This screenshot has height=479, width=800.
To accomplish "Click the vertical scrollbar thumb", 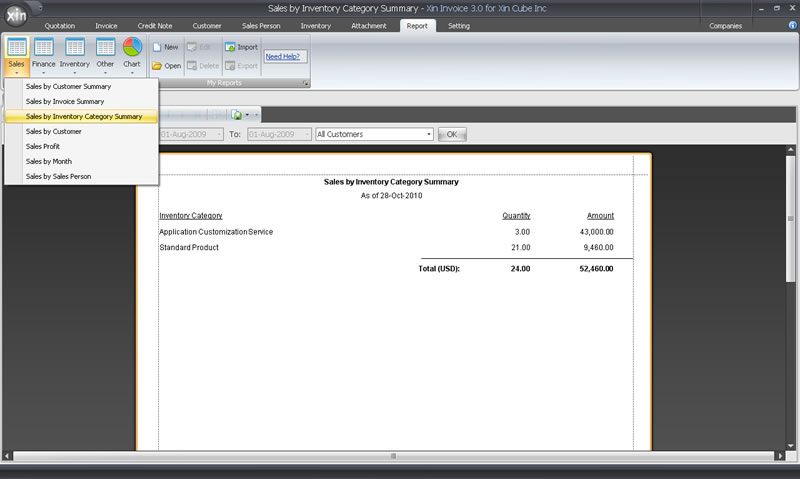I will tap(790, 219).
